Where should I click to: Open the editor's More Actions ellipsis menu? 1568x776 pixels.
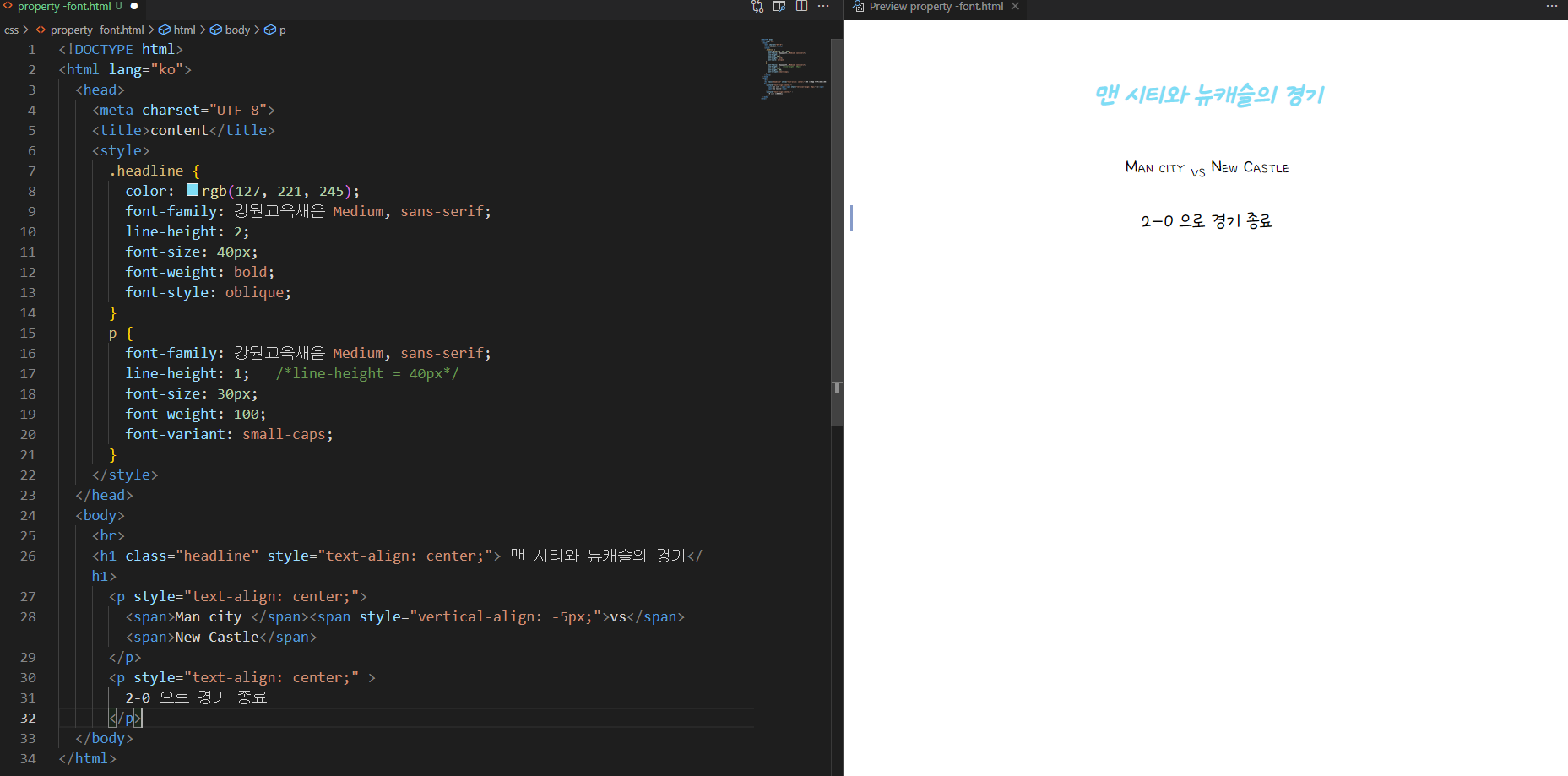pyautogui.click(x=823, y=6)
